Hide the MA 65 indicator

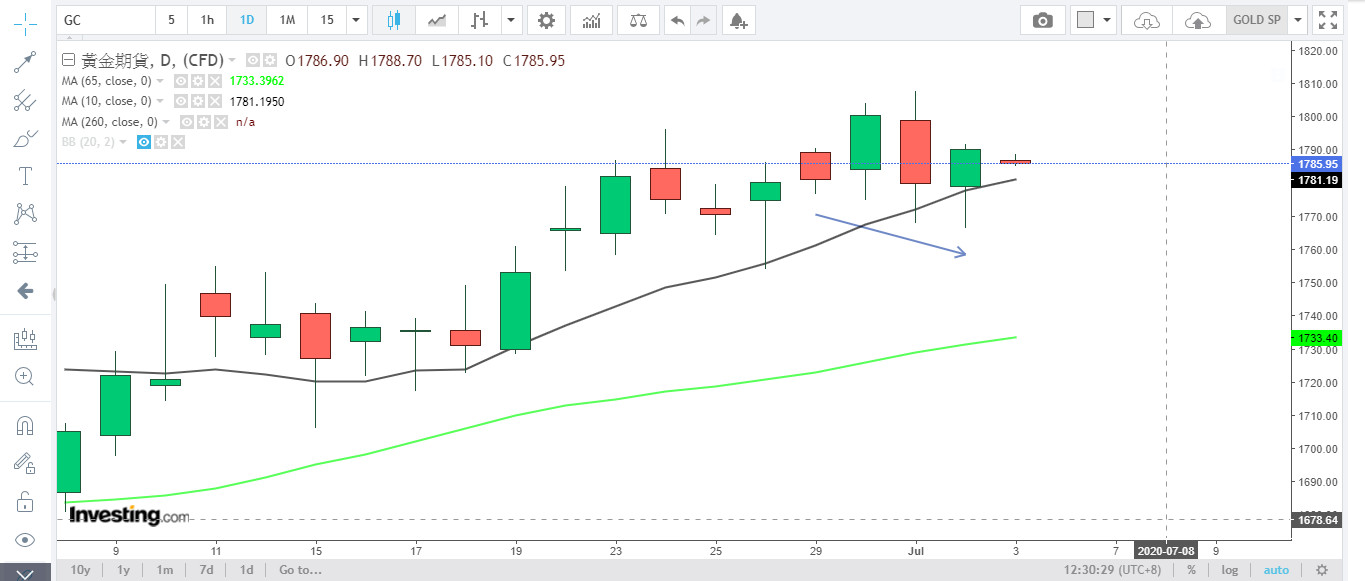coord(181,81)
